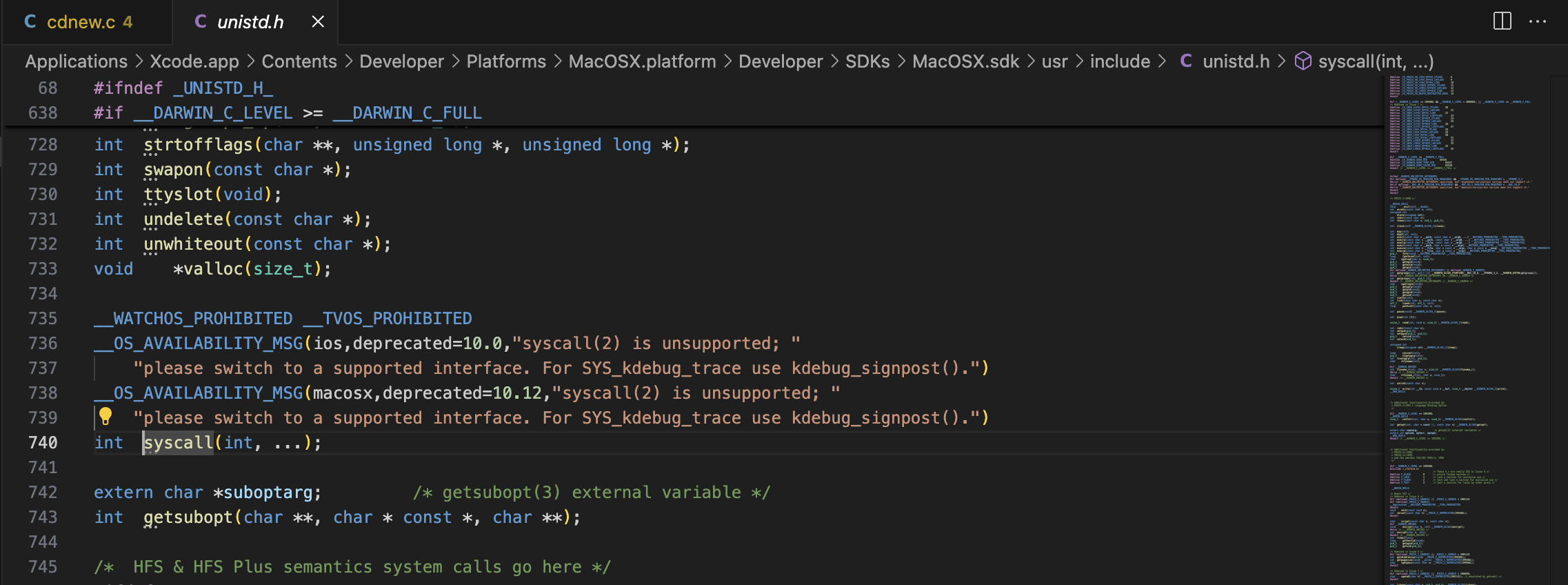The width and height of the screenshot is (1568, 585).
Task: Click the Applications breadcrumb item
Action: [76, 61]
